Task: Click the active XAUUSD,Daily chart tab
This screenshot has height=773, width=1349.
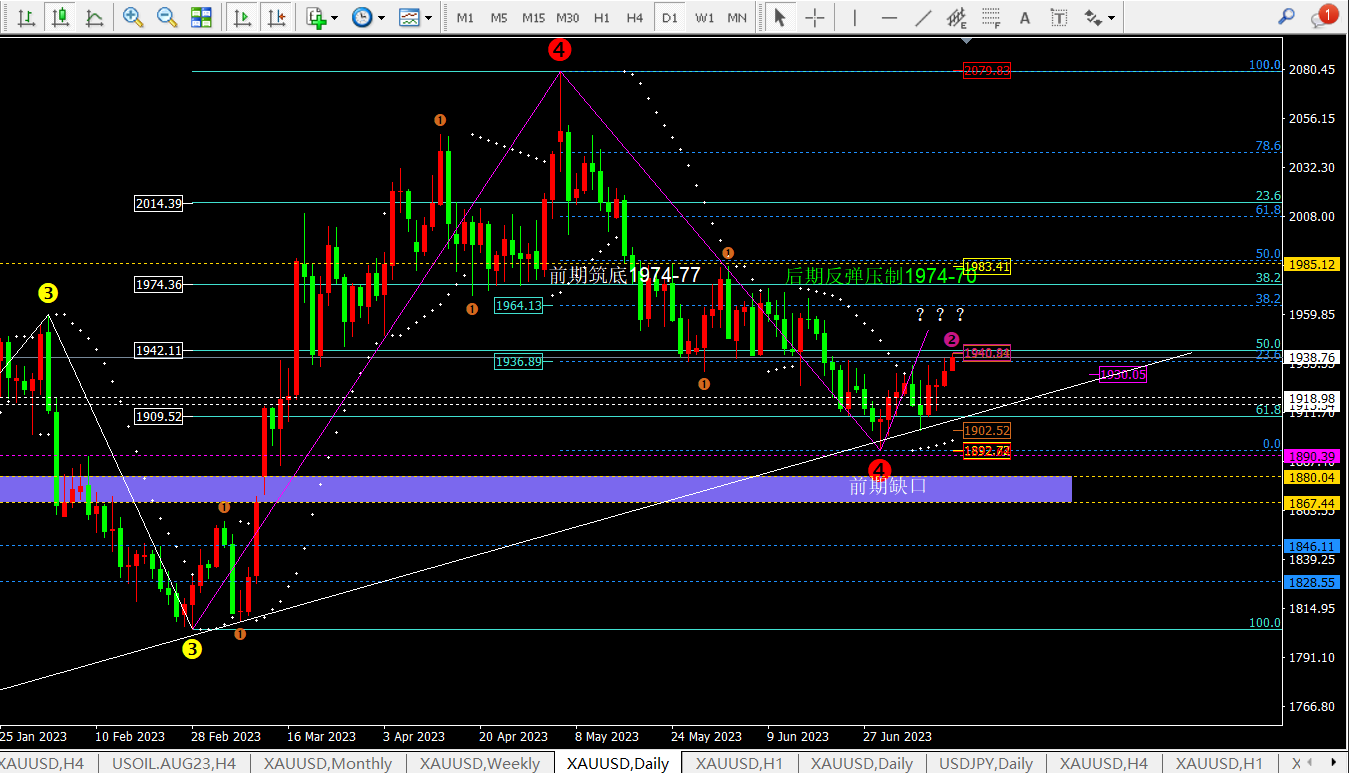Action: pos(618,763)
